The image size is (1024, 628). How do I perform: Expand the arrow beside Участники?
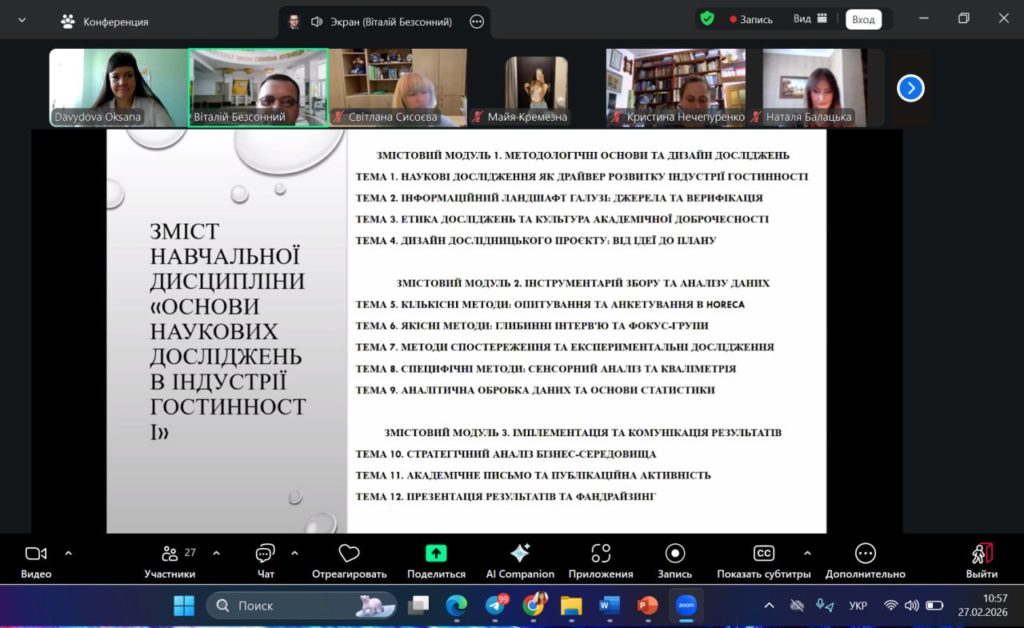coord(216,552)
